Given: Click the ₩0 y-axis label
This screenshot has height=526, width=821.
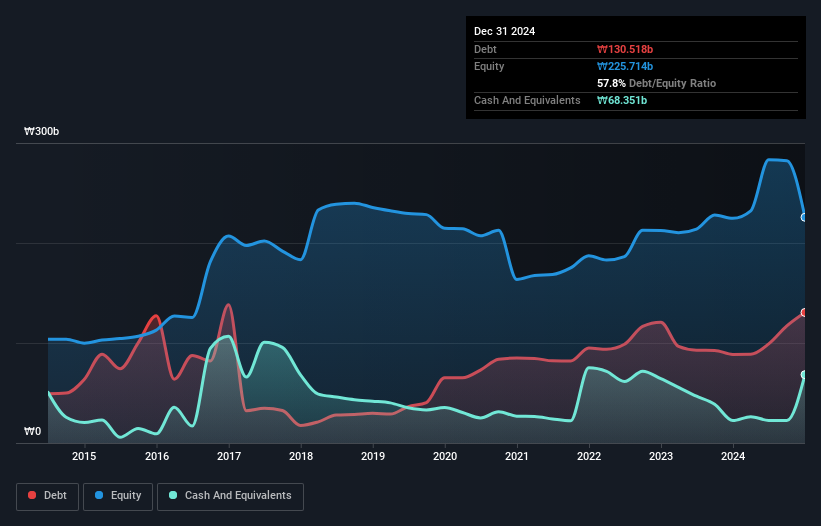Looking at the screenshot, I should click(32, 431).
